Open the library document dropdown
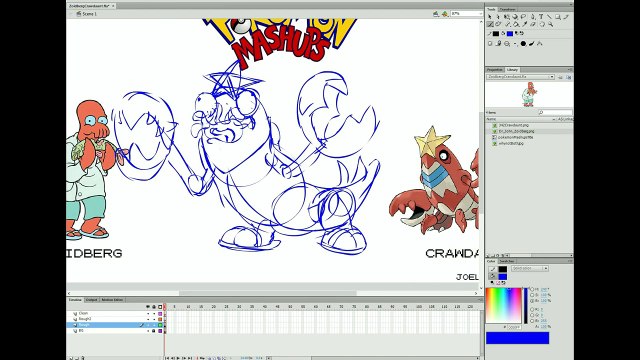 coord(520,77)
